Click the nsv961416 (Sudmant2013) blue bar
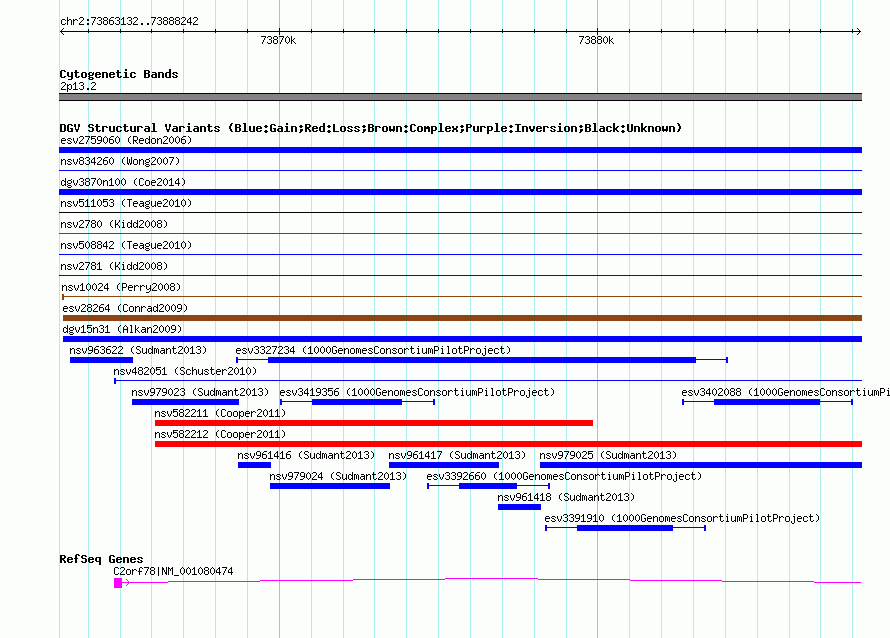 254,465
